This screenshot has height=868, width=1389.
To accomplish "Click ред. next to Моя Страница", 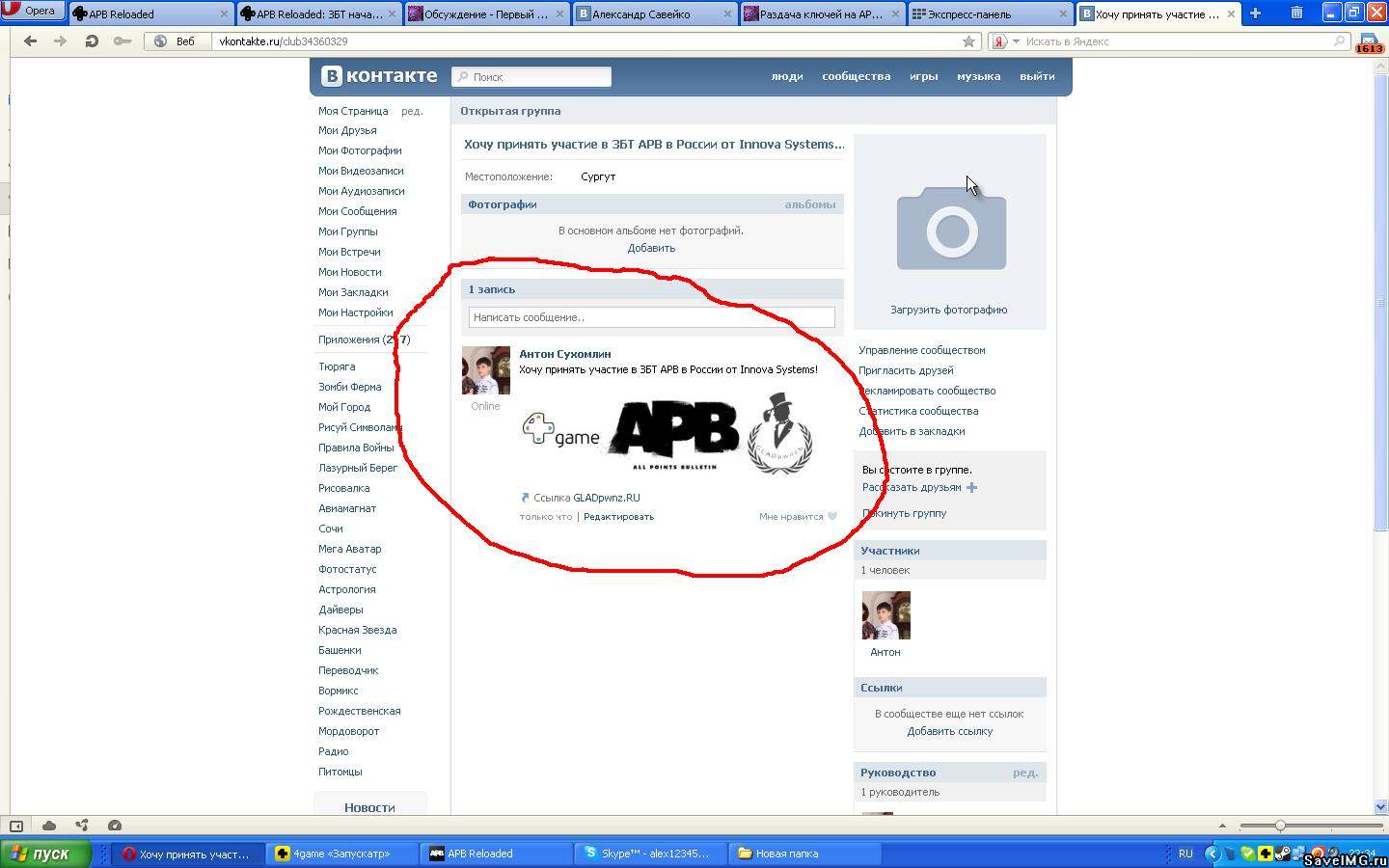I will pos(412,111).
